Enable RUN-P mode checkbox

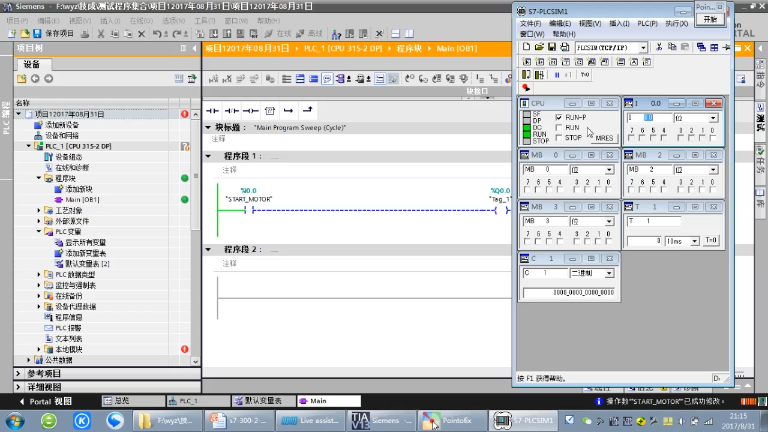click(x=559, y=118)
